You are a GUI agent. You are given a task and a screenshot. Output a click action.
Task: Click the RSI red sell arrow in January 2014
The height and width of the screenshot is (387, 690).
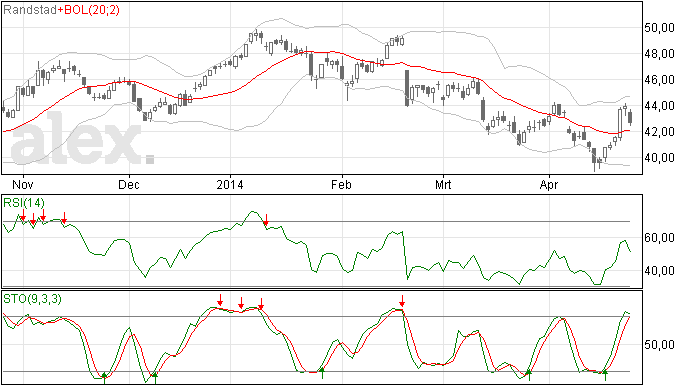pos(266,220)
